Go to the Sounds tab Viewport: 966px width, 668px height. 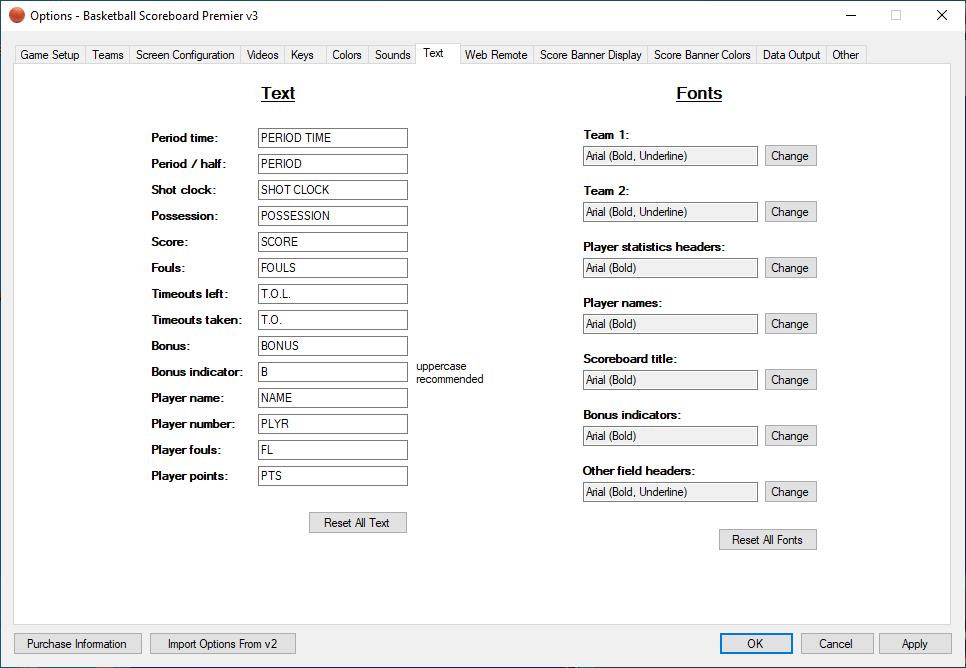tap(392, 55)
